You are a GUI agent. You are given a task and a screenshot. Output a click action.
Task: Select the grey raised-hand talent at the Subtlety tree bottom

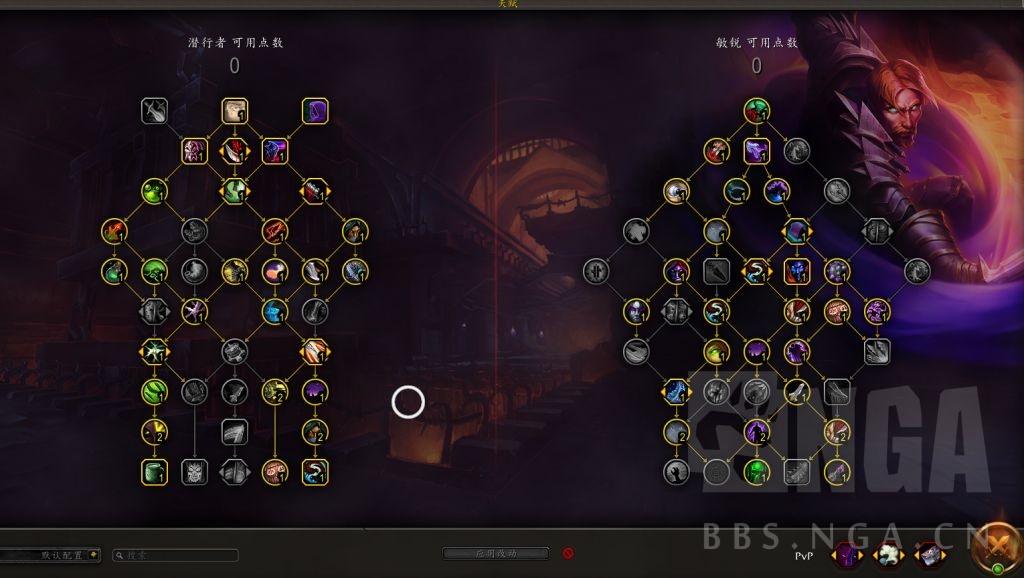676,472
